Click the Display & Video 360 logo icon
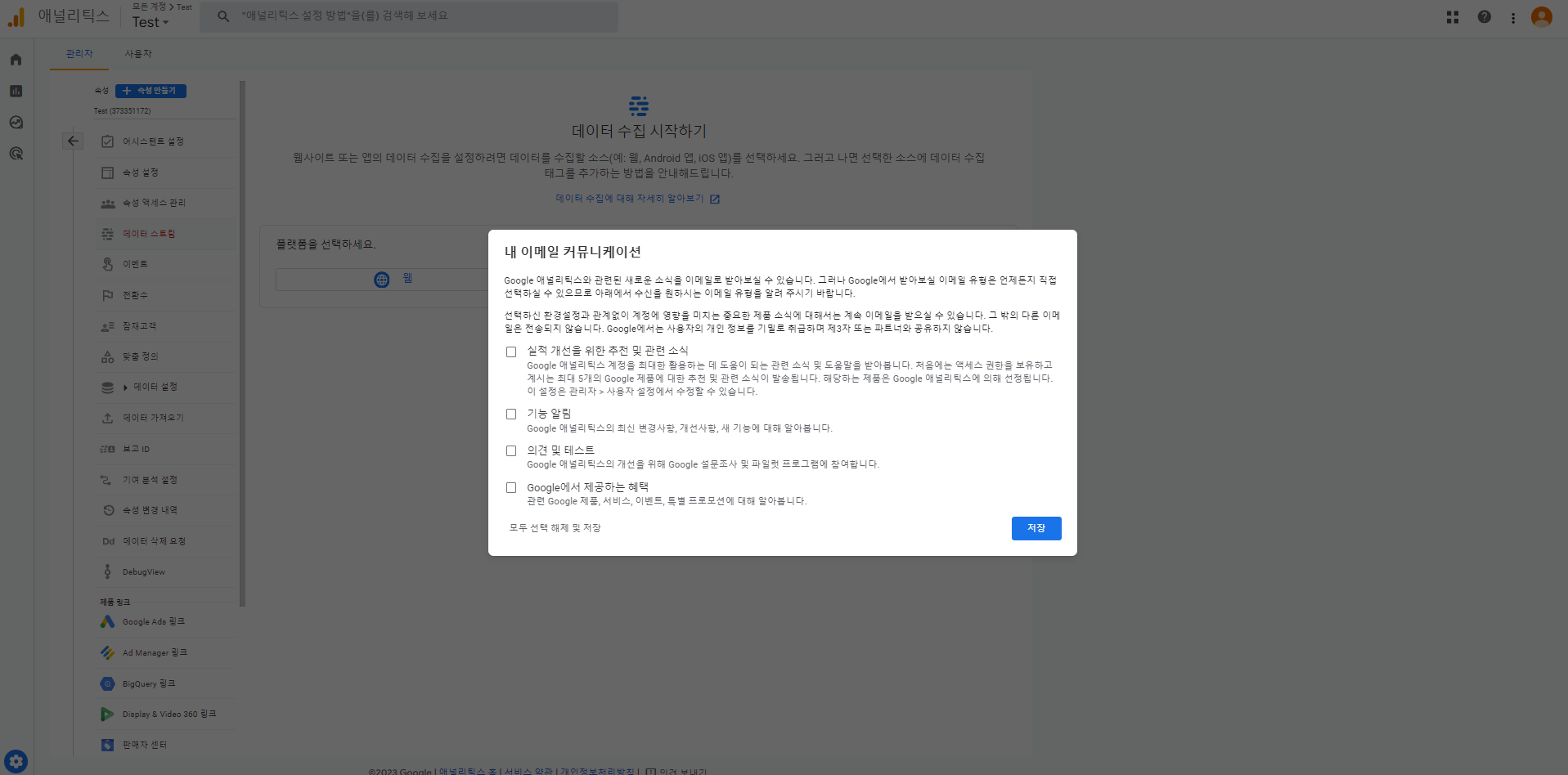Image resolution: width=1568 pixels, height=775 pixels. (107, 715)
